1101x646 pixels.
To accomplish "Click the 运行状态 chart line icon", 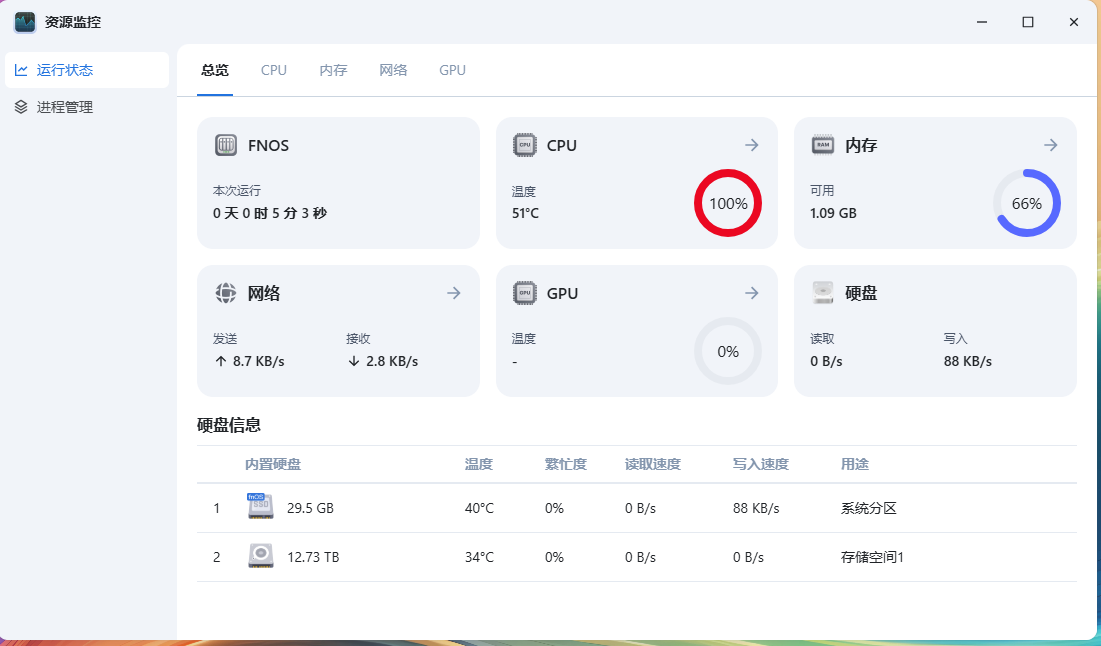I will 21,70.
